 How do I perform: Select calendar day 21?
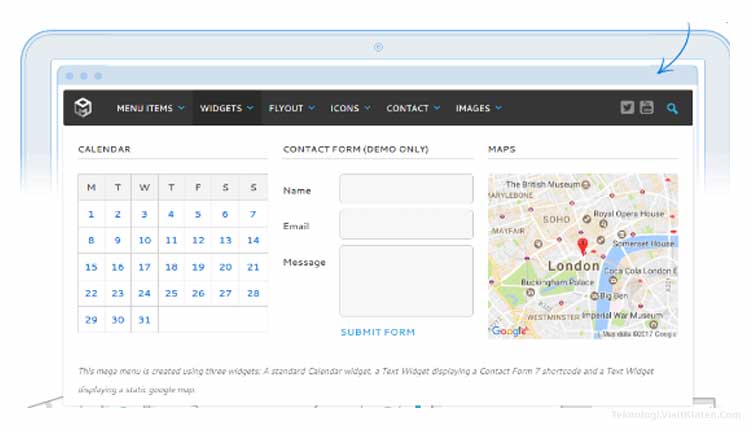coord(253,267)
